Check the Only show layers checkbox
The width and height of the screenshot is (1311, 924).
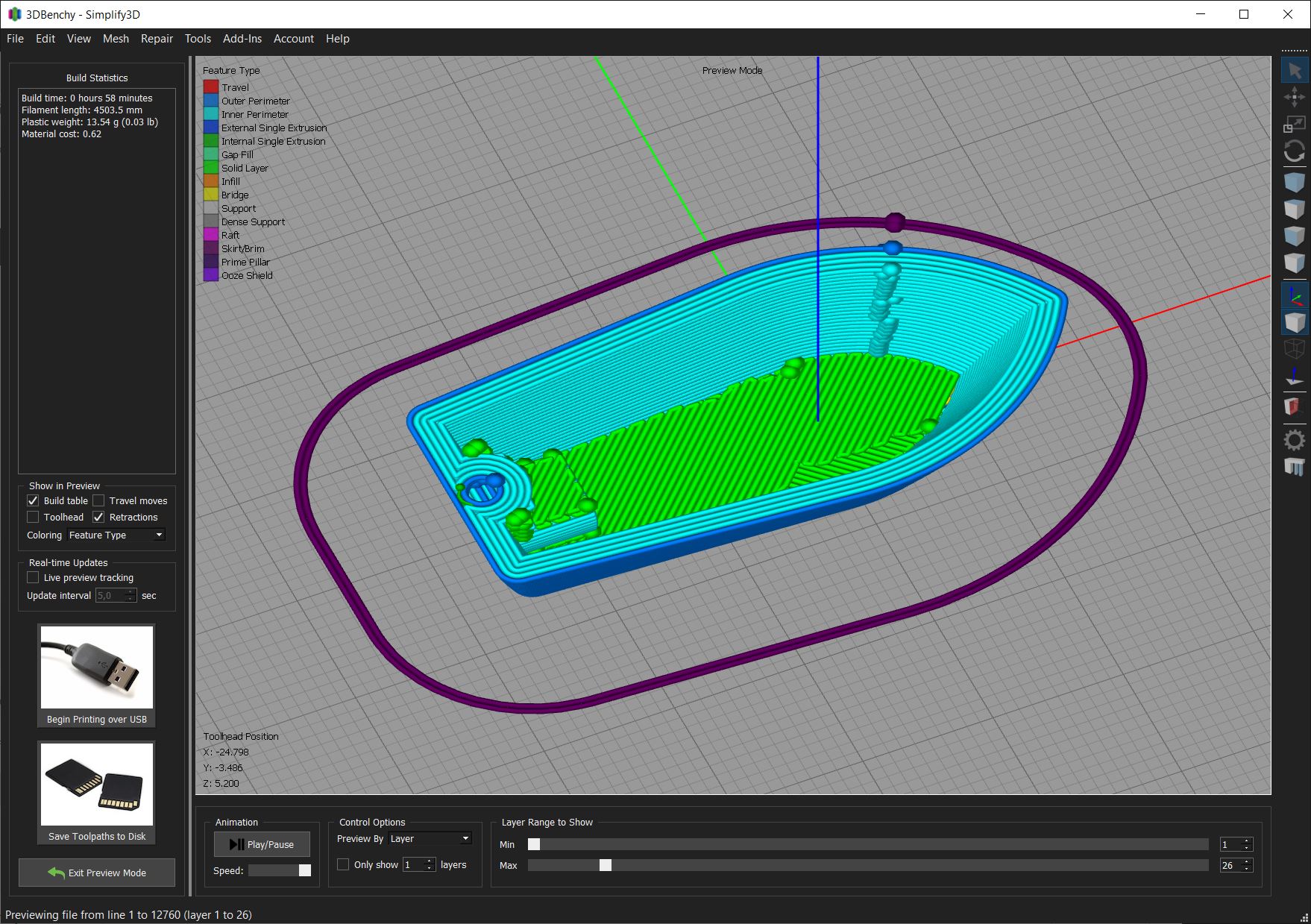coord(343,864)
